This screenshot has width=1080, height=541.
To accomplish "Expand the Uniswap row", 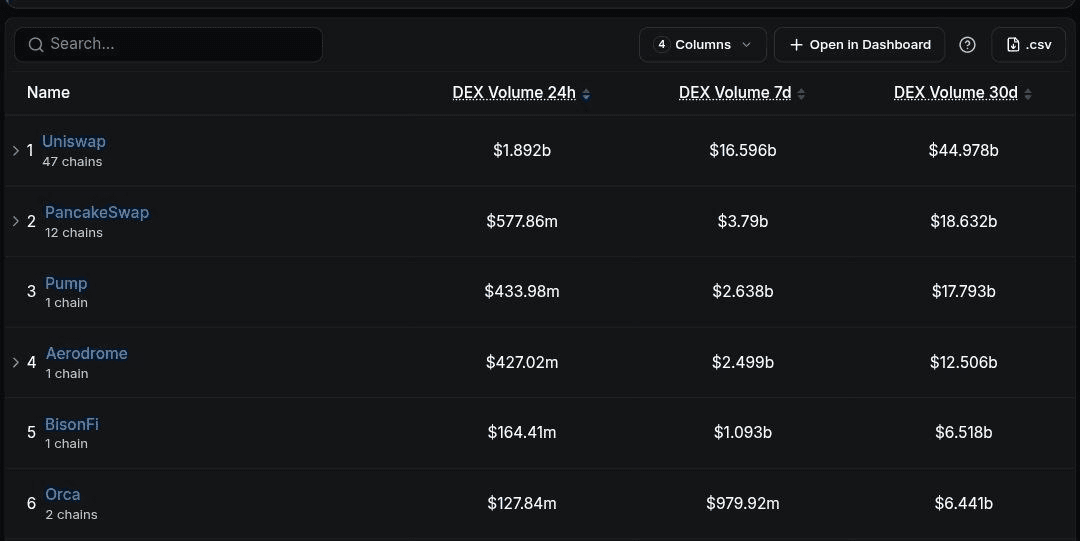I will pos(16,150).
